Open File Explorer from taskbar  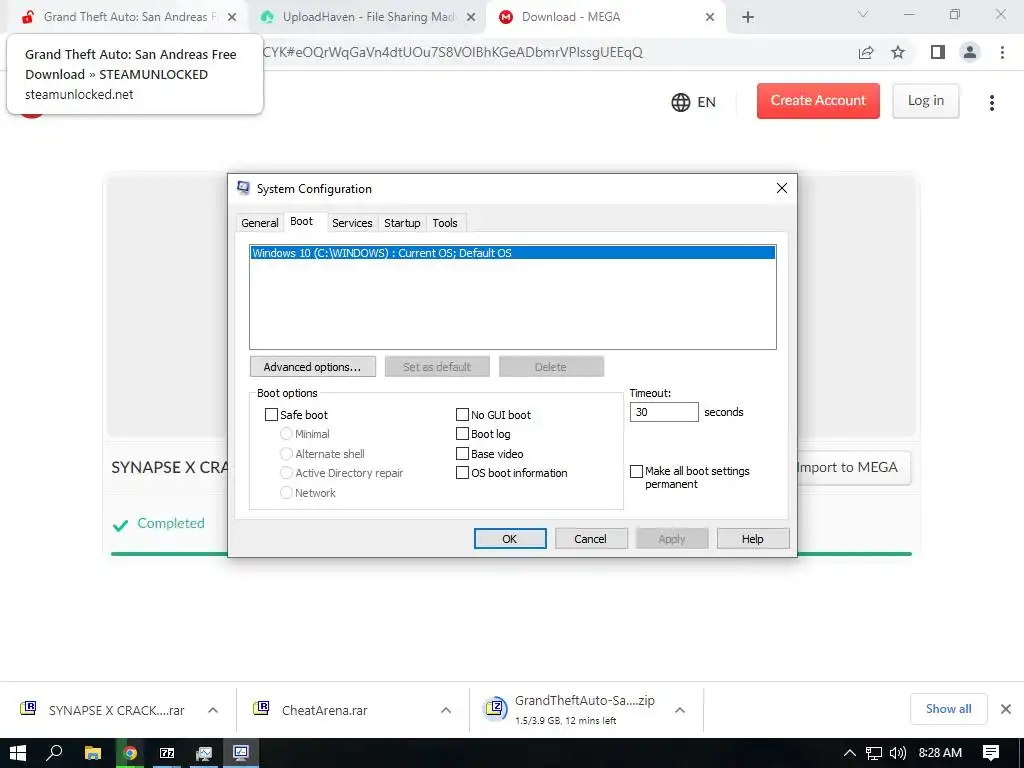pyautogui.click(x=93, y=753)
